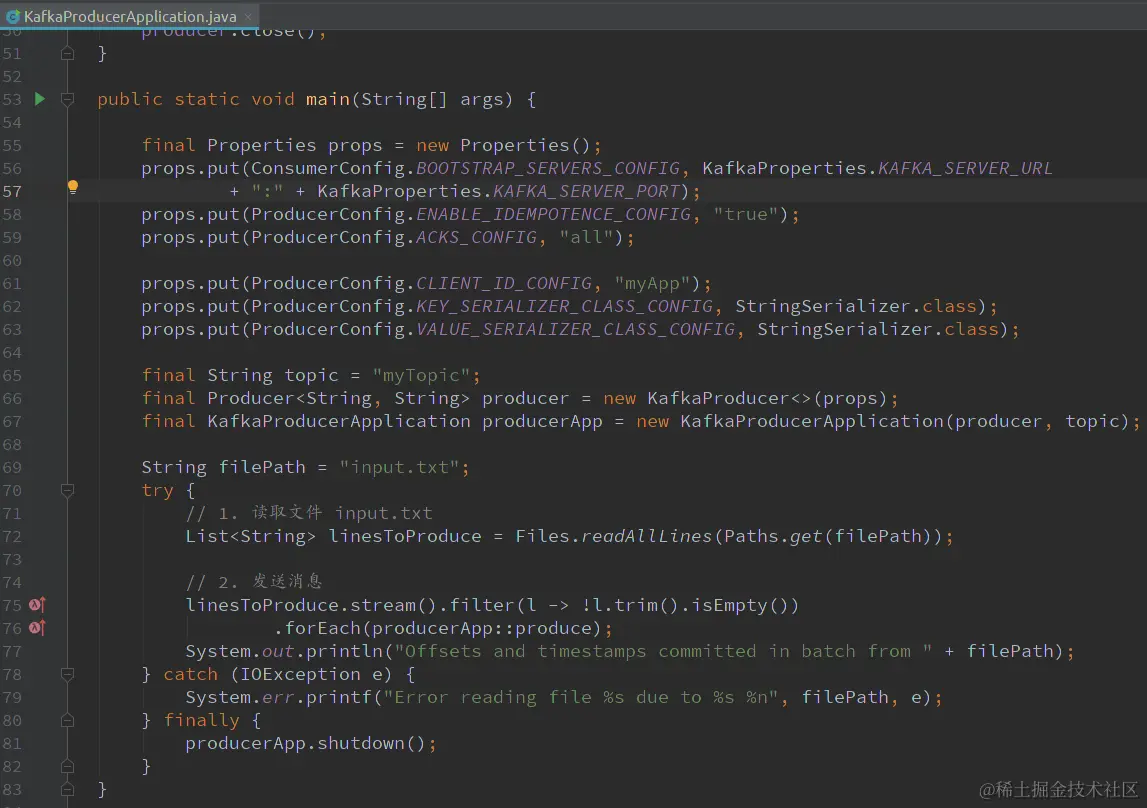The image size is (1147, 808).
Task: Click the Java class icon in tab
Action: coord(12,16)
